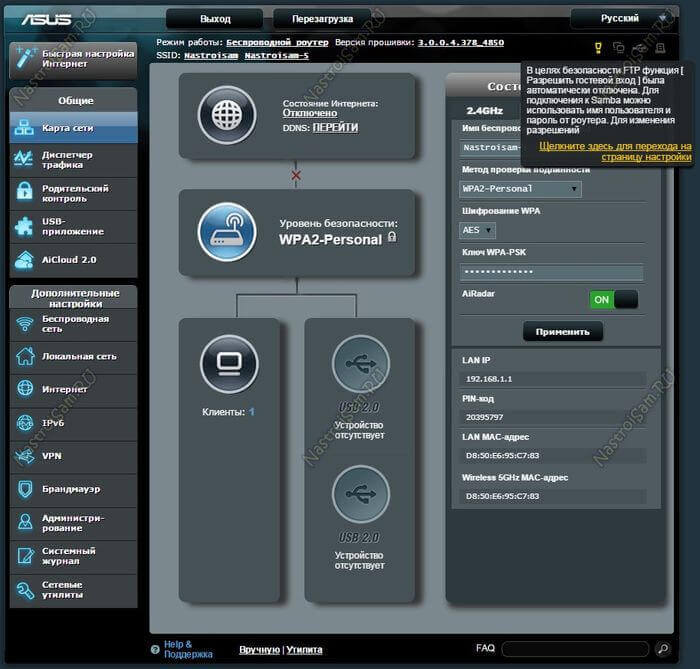Click the yellow notification alert icon
700x669 pixels.
pos(598,48)
